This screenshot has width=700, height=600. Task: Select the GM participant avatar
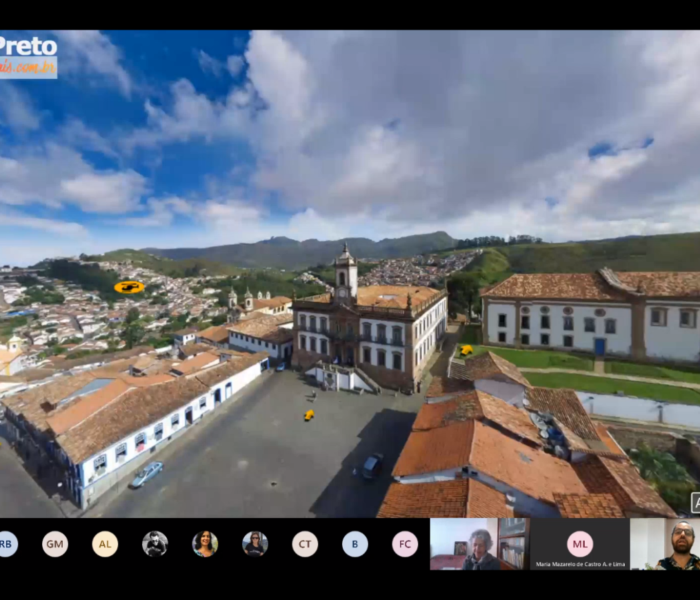click(55, 543)
